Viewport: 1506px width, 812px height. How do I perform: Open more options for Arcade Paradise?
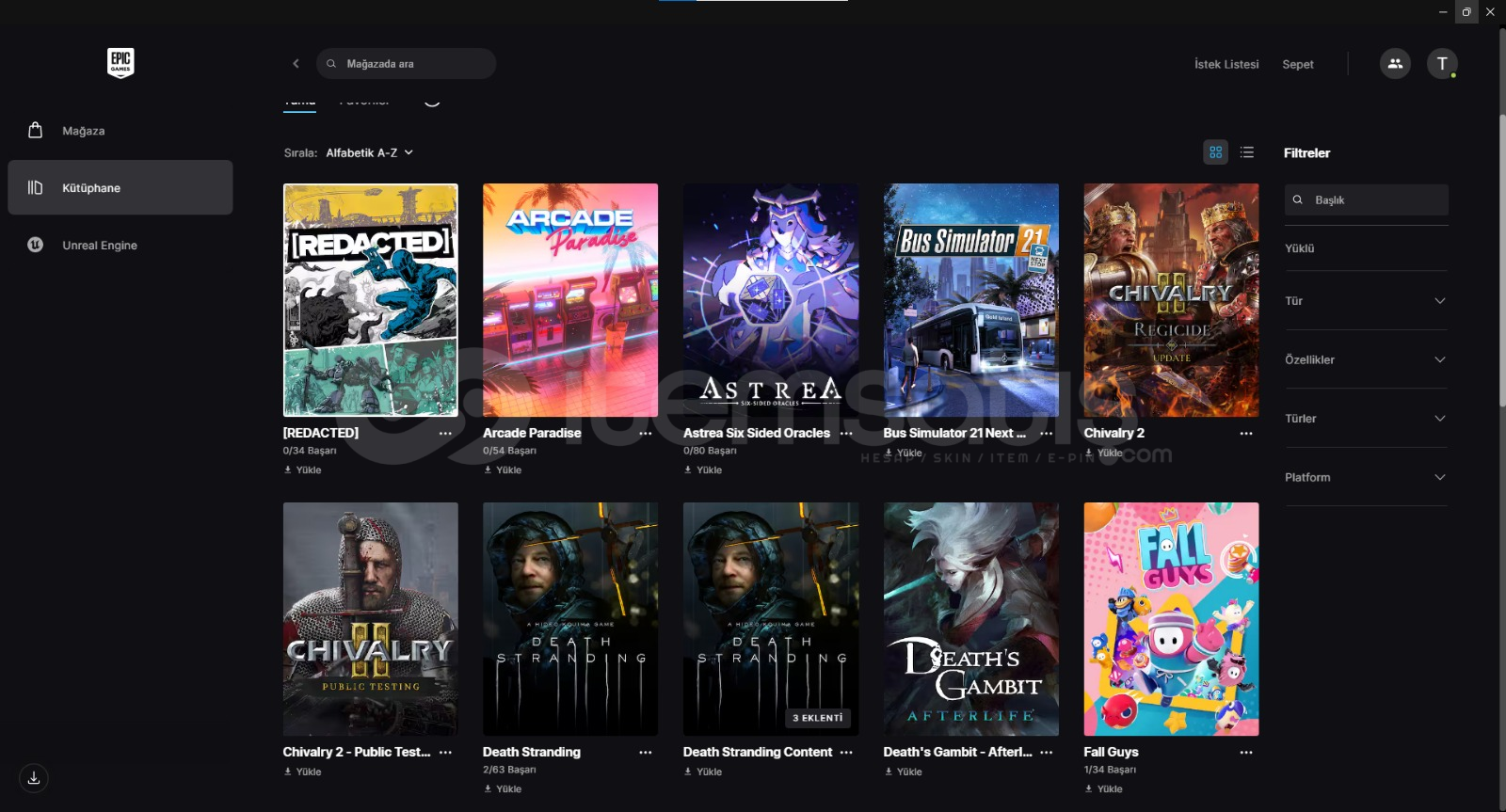pos(646,434)
